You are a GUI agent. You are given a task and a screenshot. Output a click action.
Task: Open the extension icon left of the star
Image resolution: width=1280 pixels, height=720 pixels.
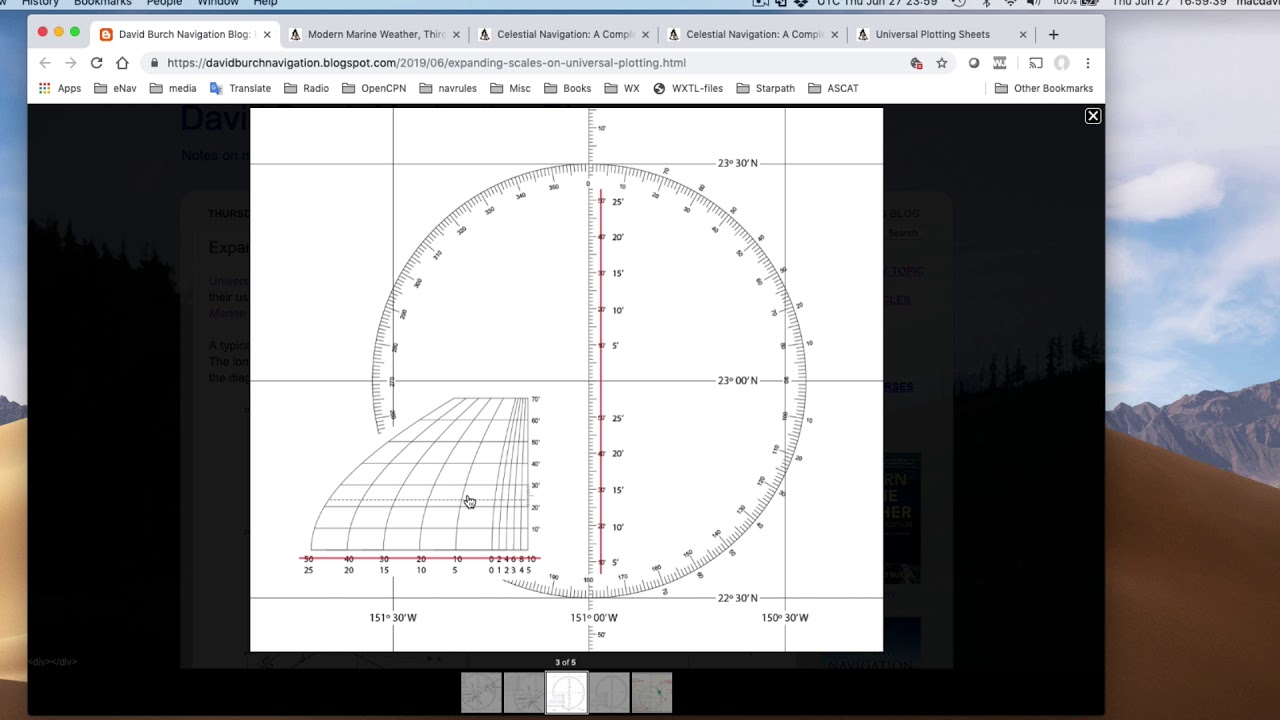click(916, 63)
